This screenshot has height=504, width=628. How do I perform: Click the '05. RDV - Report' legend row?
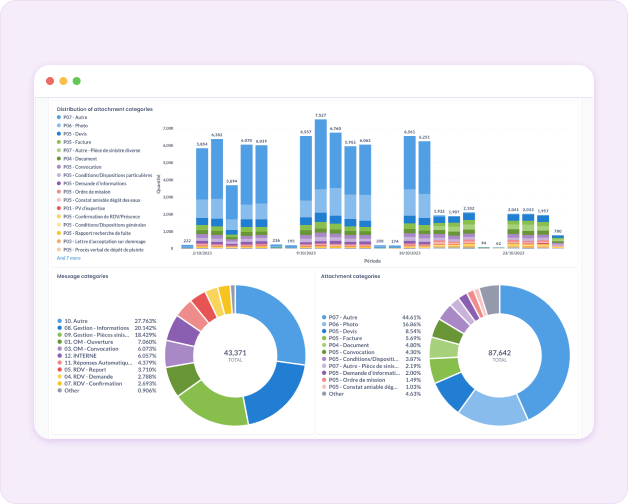[x=107, y=370]
